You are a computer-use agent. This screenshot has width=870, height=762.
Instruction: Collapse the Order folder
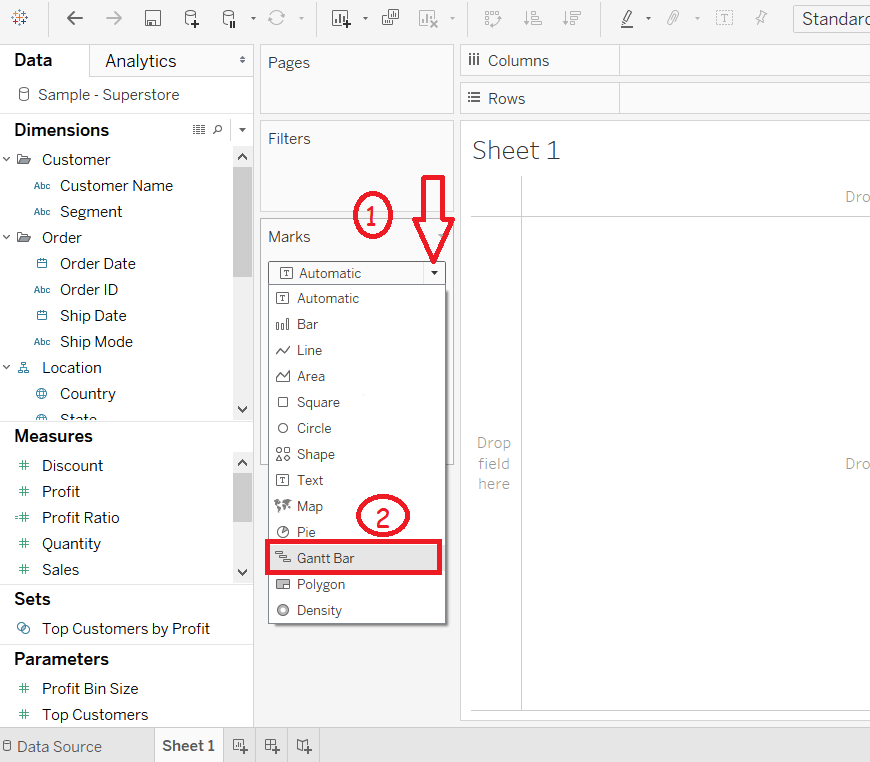pos(7,238)
